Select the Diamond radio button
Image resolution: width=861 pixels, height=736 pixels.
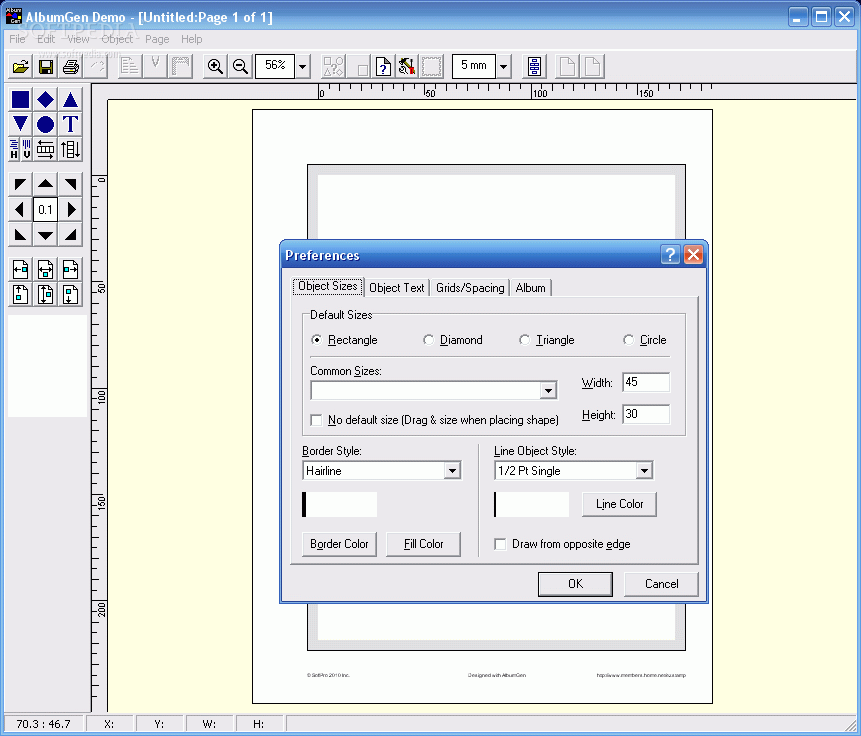click(428, 340)
